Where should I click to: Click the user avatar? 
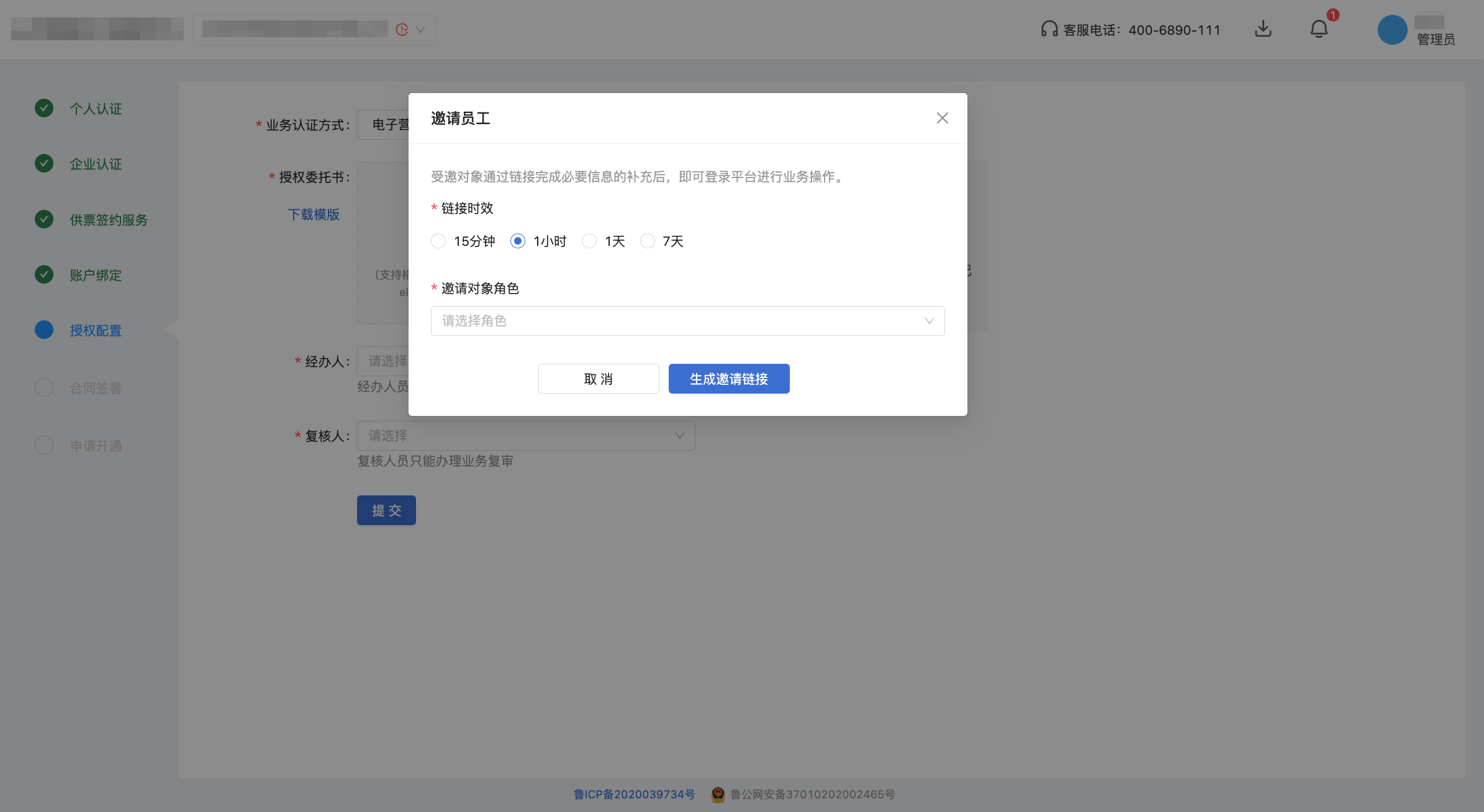point(1392,30)
